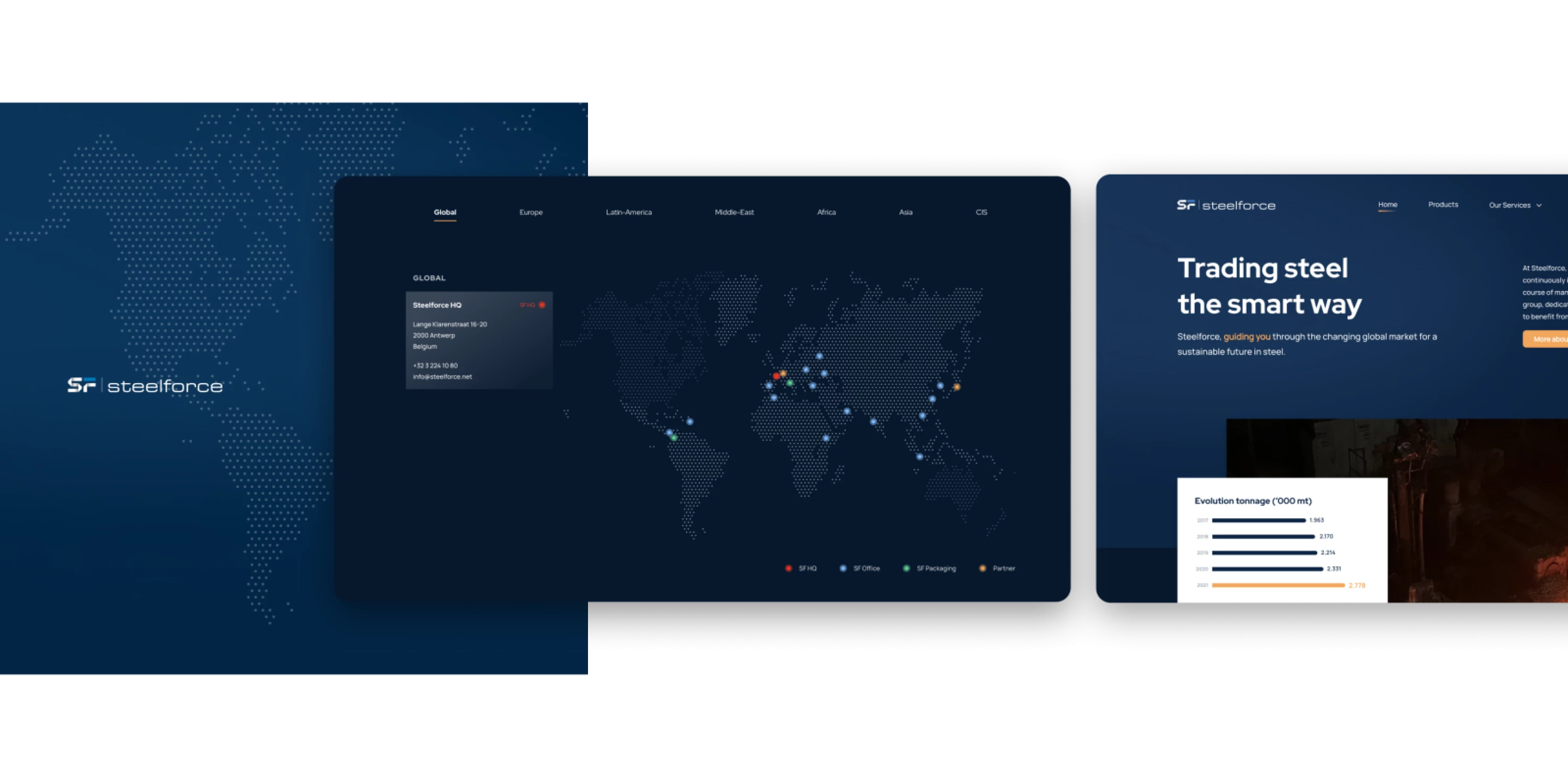
Task: Select the Global region tab
Action: pos(445,212)
